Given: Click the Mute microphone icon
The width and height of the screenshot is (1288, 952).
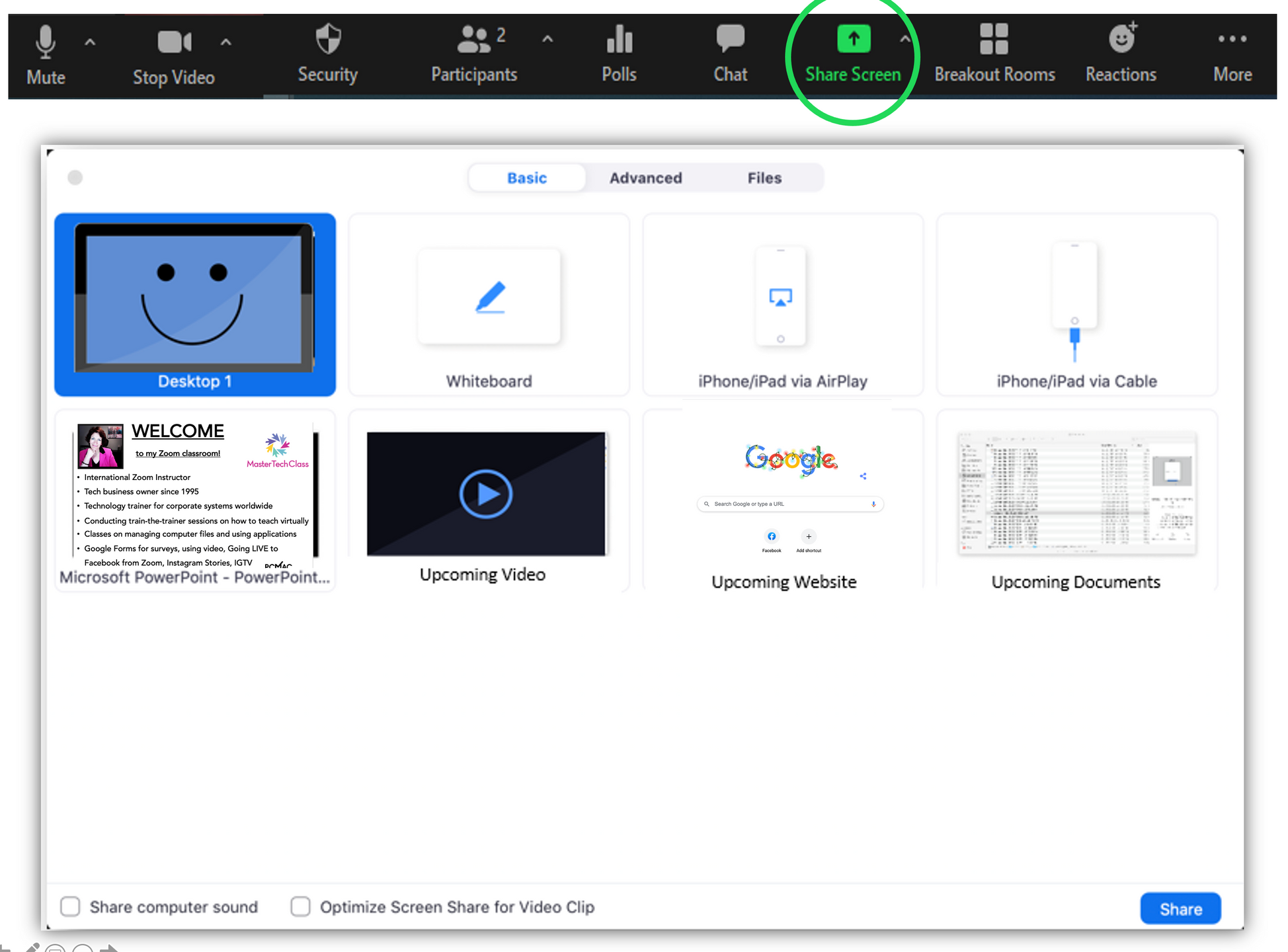Looking at the screenshot, I should coord(45,42).
